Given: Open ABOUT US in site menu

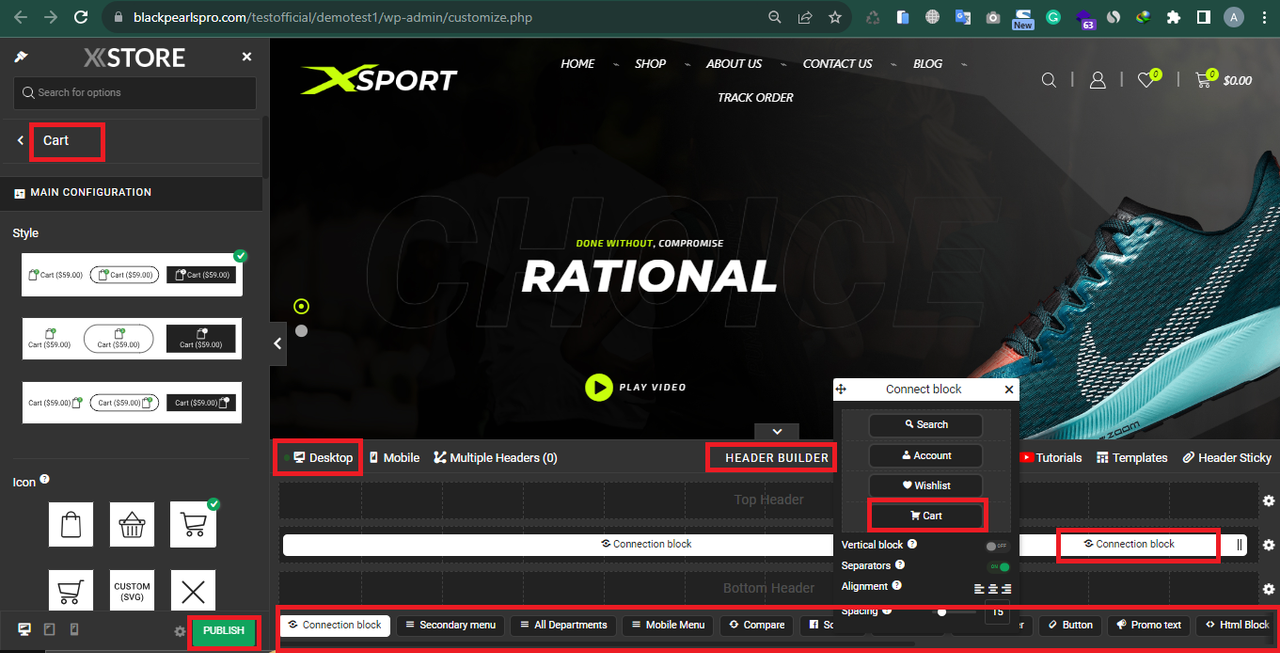Looking at the screenshot, I should click(x=734, y=64).
